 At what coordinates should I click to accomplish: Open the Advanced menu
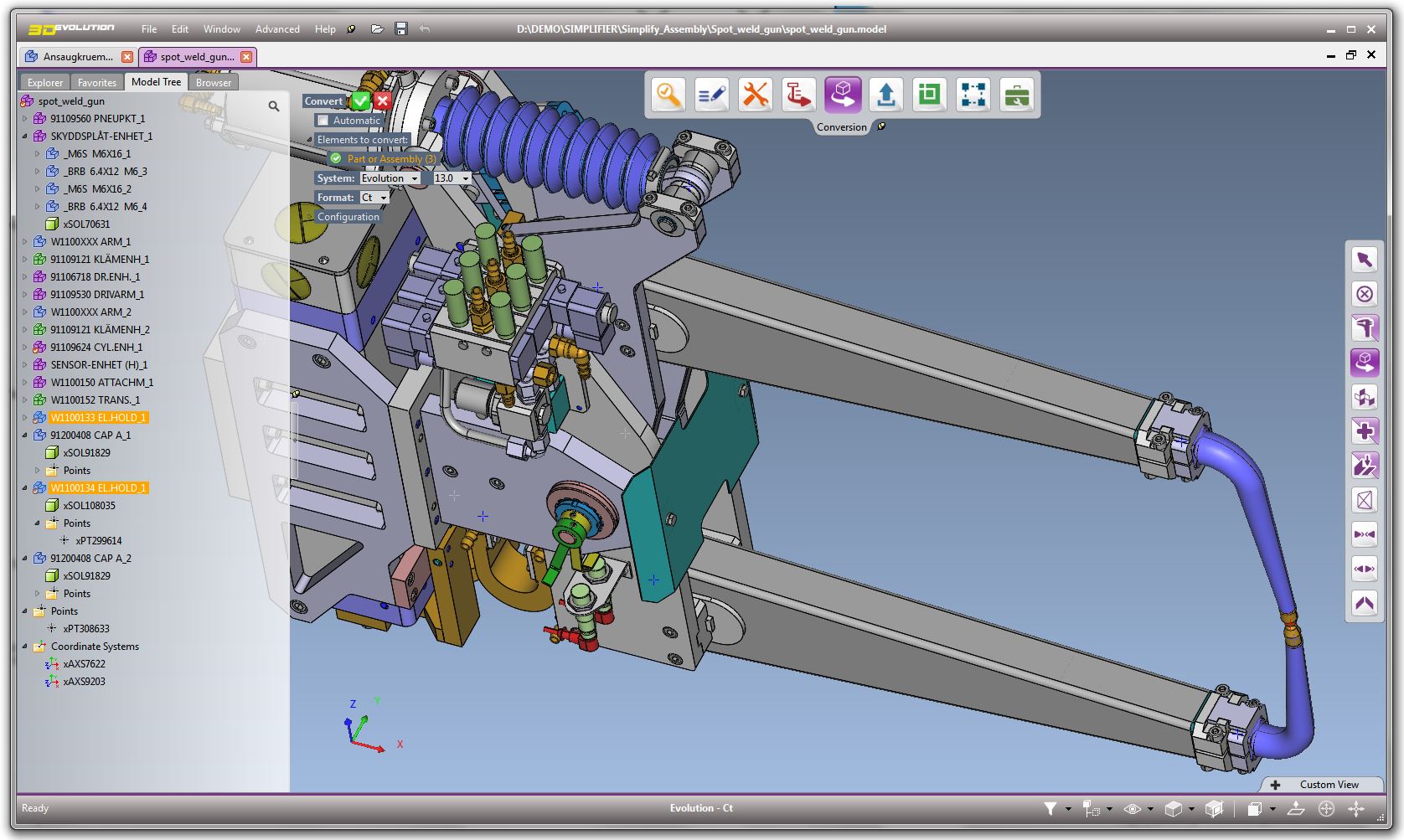(x=277, y=29)
